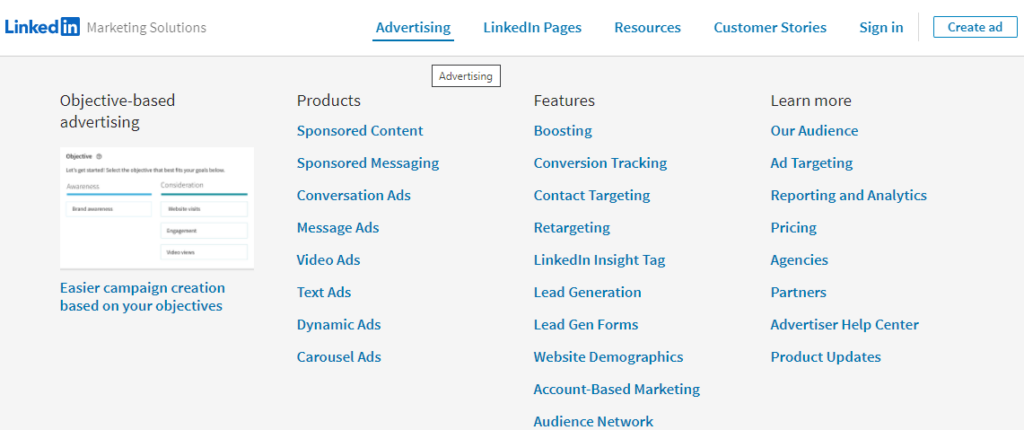Follow the Easier campaign creation link
Viewport: 1024px width, 430px height.
(142, 297)
